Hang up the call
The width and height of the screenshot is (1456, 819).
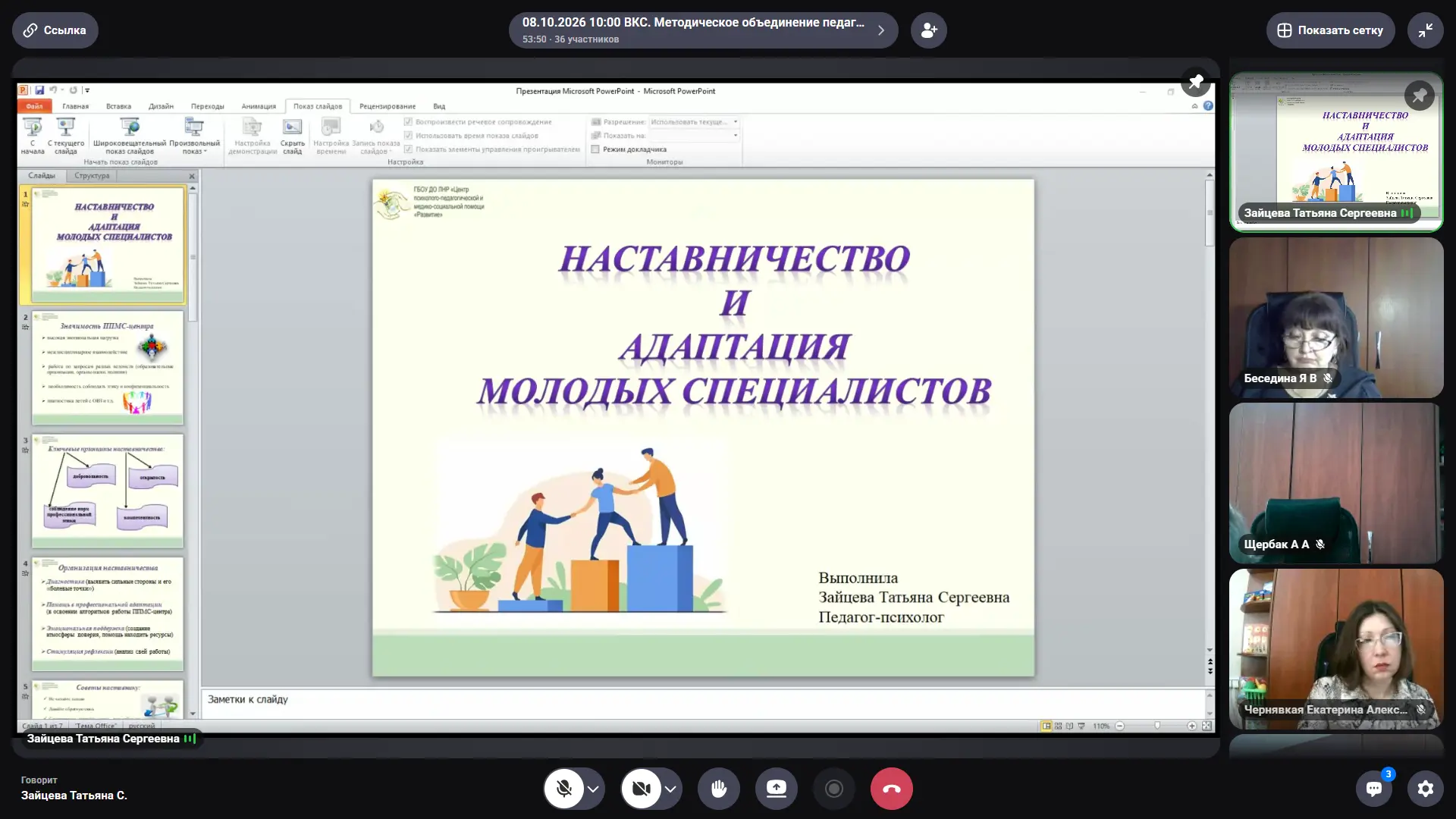(x=891, y=789)
